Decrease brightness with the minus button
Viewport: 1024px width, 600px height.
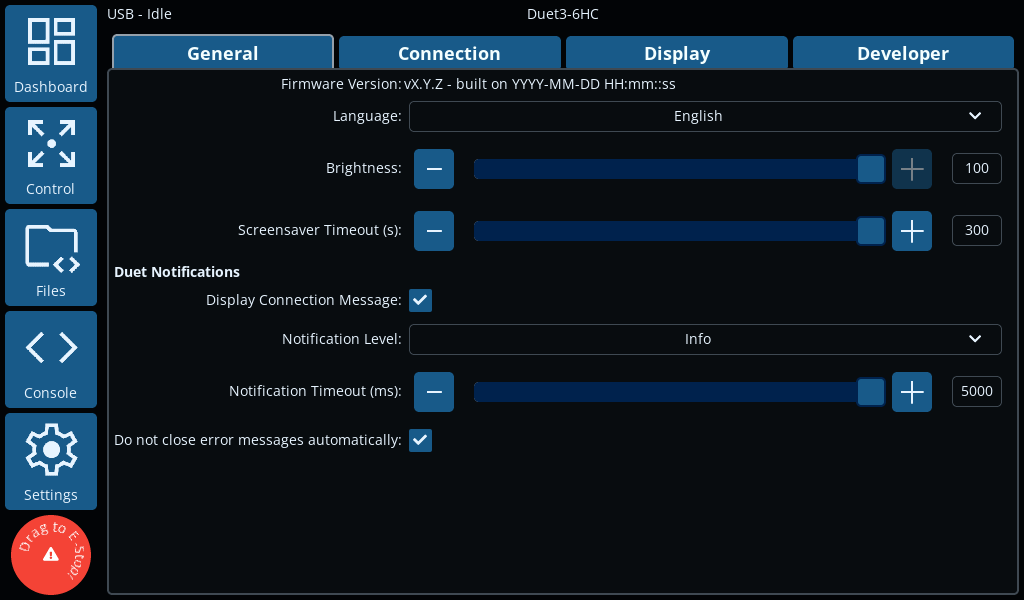434,169
